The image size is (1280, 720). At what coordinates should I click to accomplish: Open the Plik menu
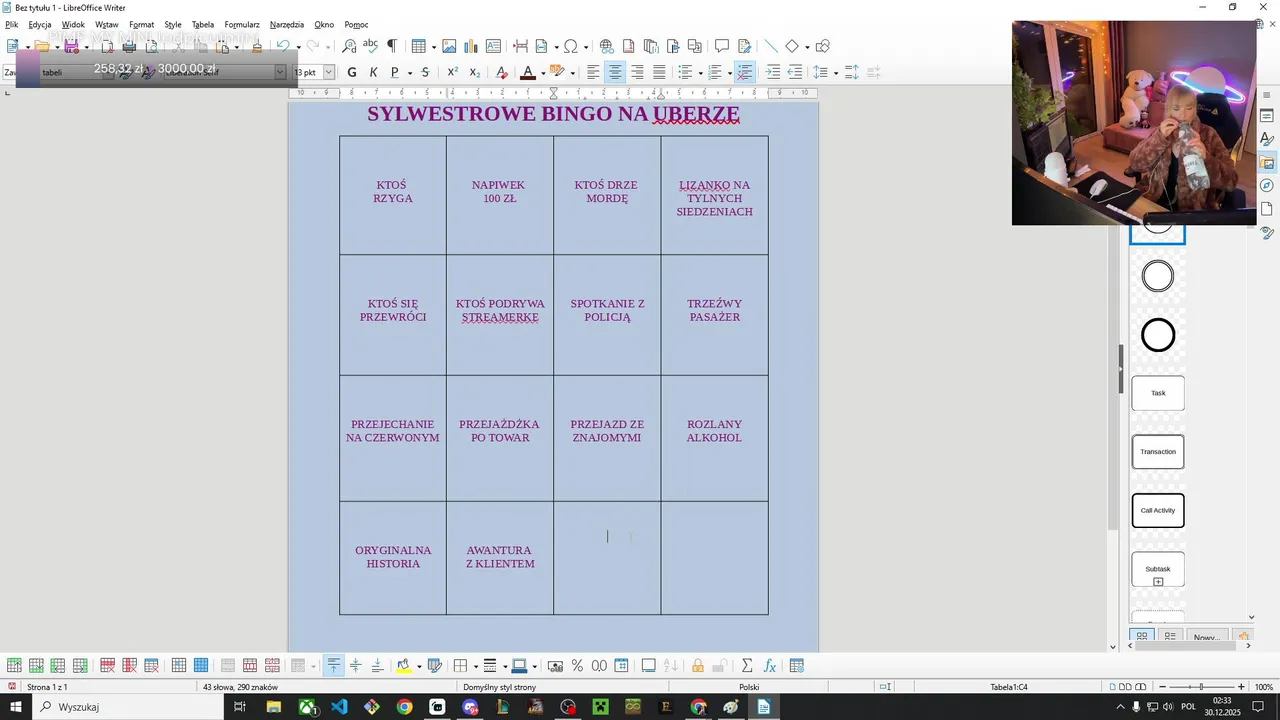point(12,24)
